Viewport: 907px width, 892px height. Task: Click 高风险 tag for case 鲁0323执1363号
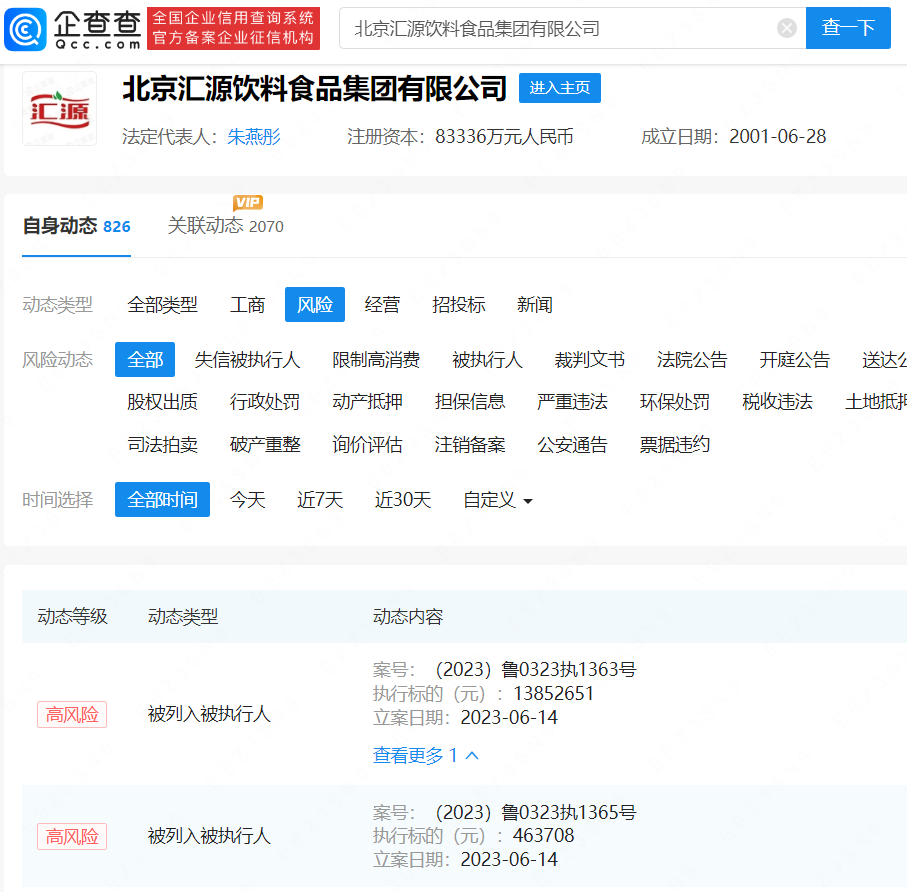pyautogui.click(x=72, y=714)
